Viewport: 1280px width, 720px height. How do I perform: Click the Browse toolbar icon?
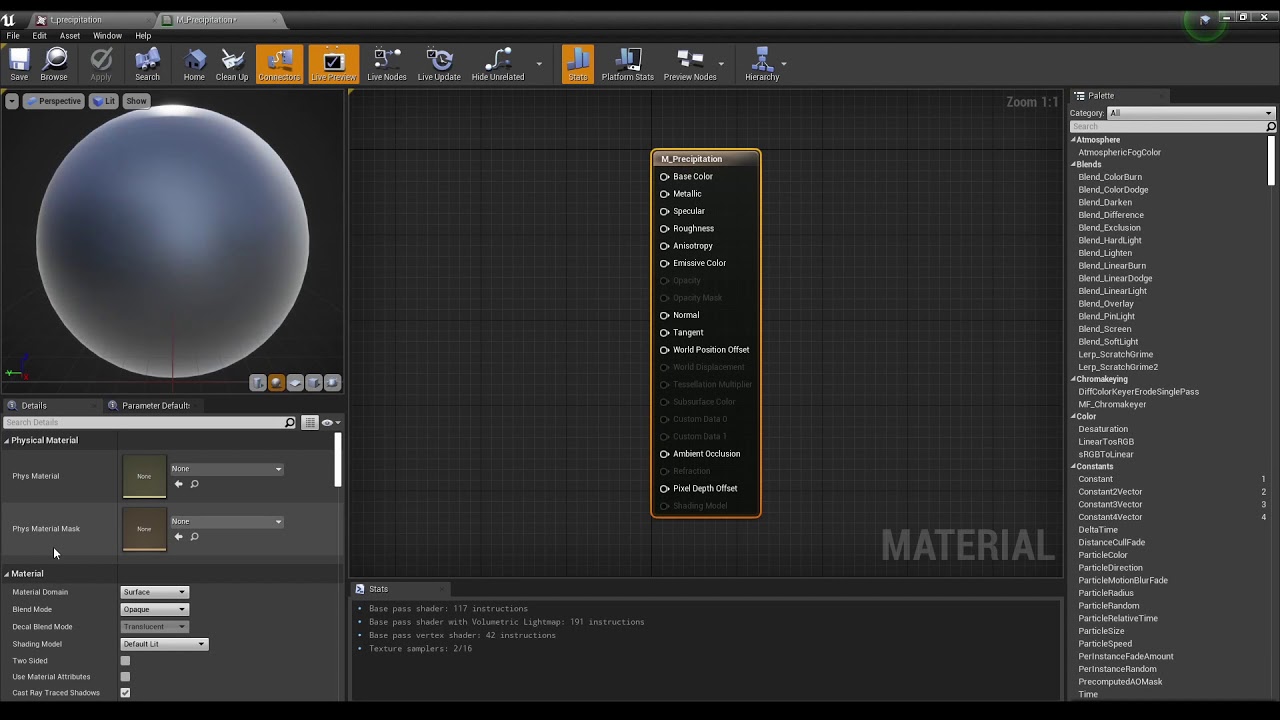54,64
